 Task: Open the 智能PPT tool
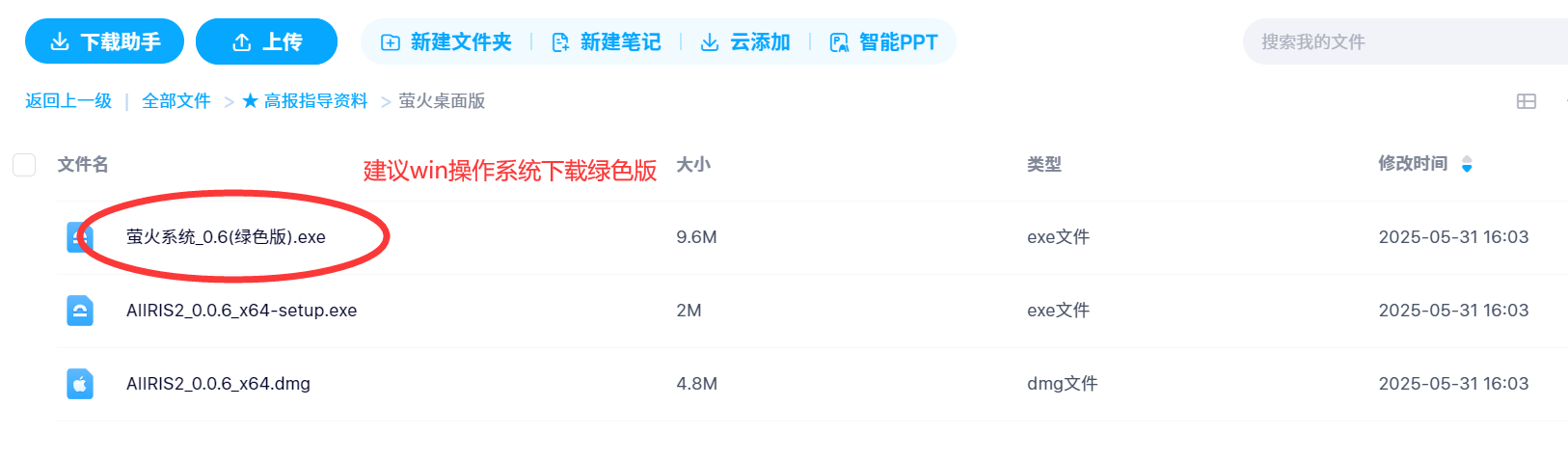coord(883,41)
